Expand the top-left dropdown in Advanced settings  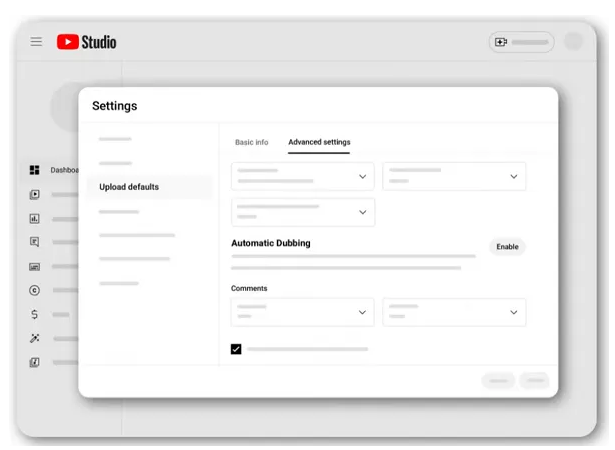[x=302, y=176]
